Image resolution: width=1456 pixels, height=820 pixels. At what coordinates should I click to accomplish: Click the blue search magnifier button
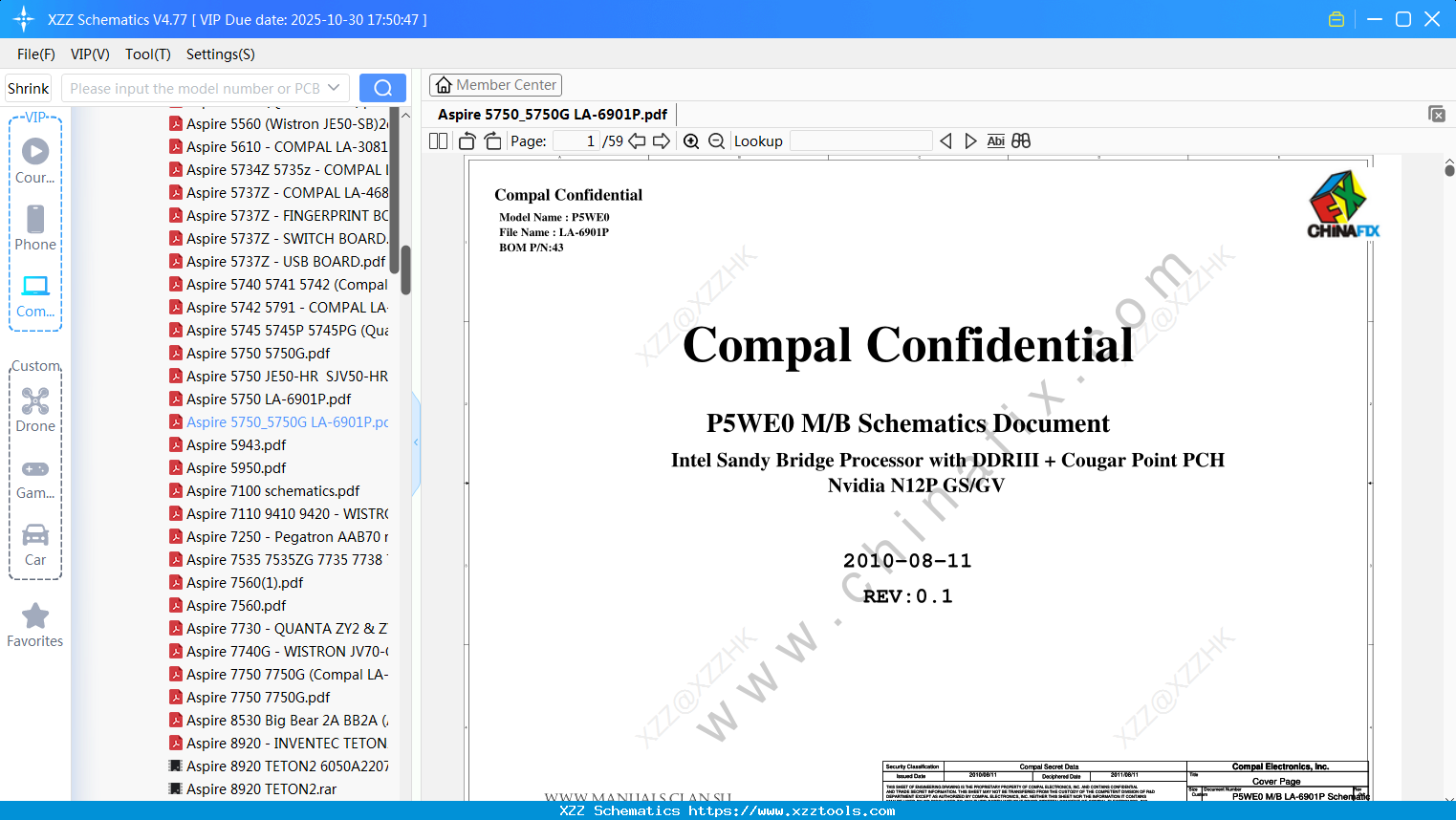click(x=382, y=88)
